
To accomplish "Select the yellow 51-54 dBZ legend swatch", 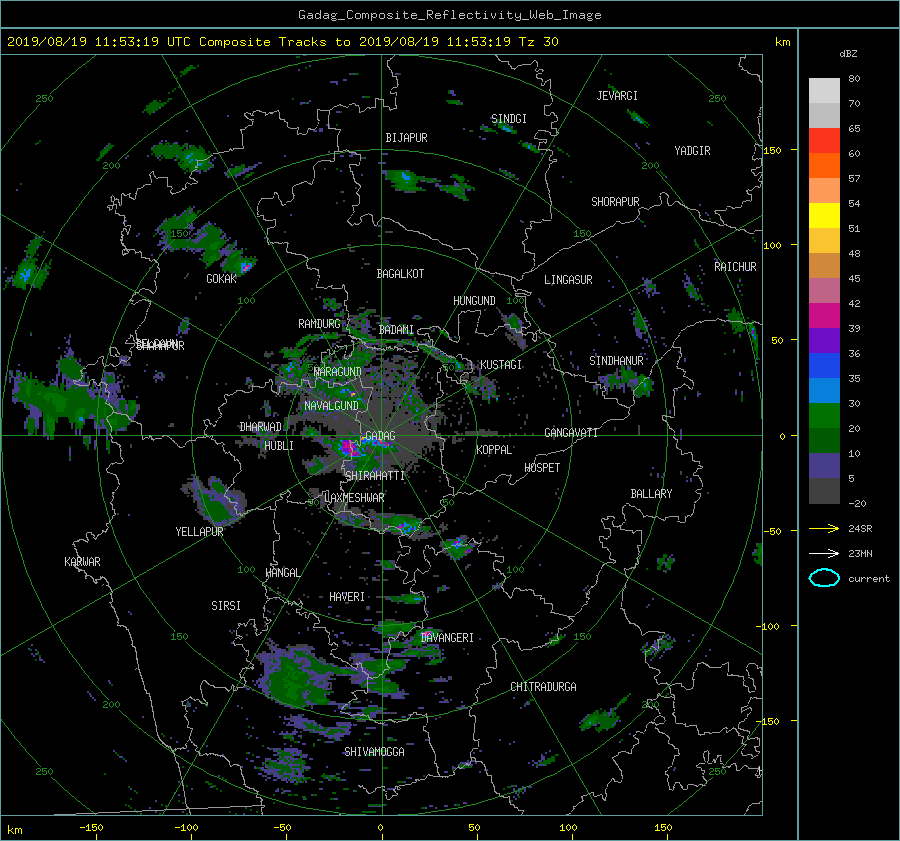I will pyautogui.click(x=824, y=216).
